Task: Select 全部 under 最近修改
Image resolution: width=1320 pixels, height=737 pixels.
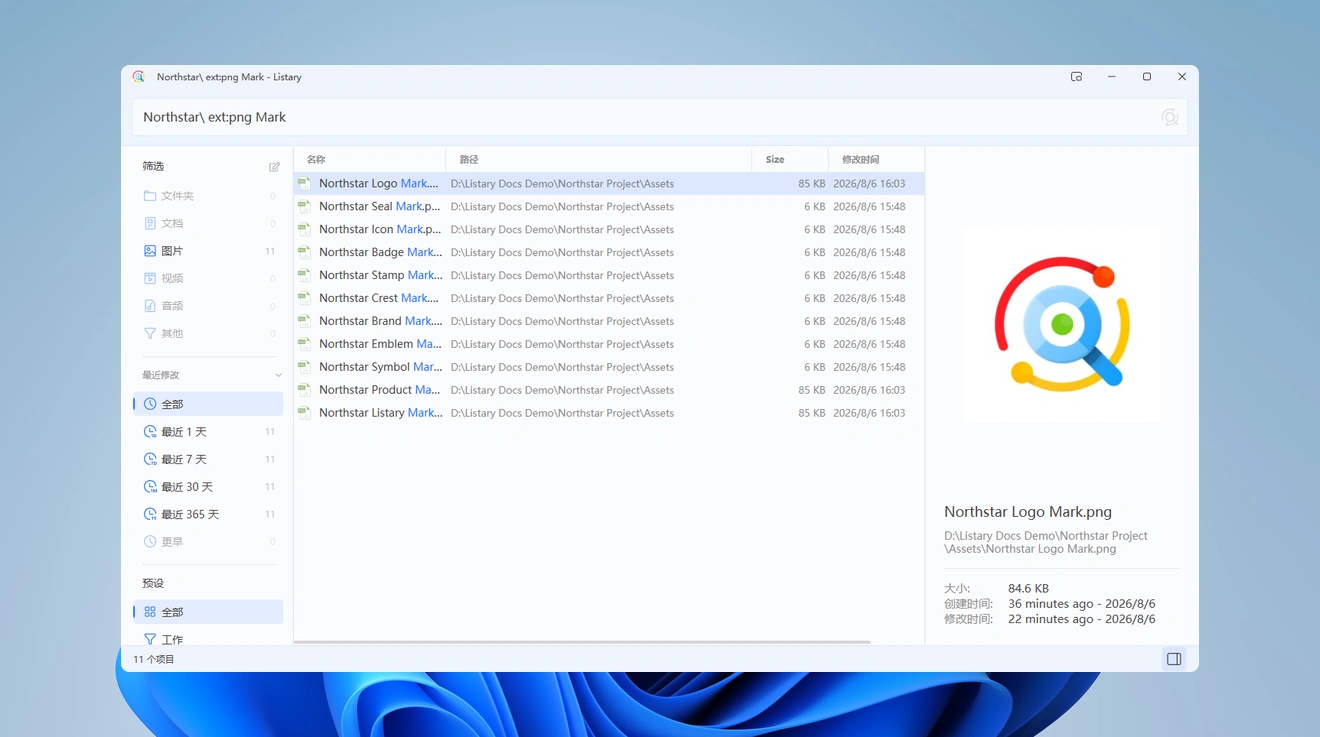Action: pyautogui.click(x=208, y=404)
